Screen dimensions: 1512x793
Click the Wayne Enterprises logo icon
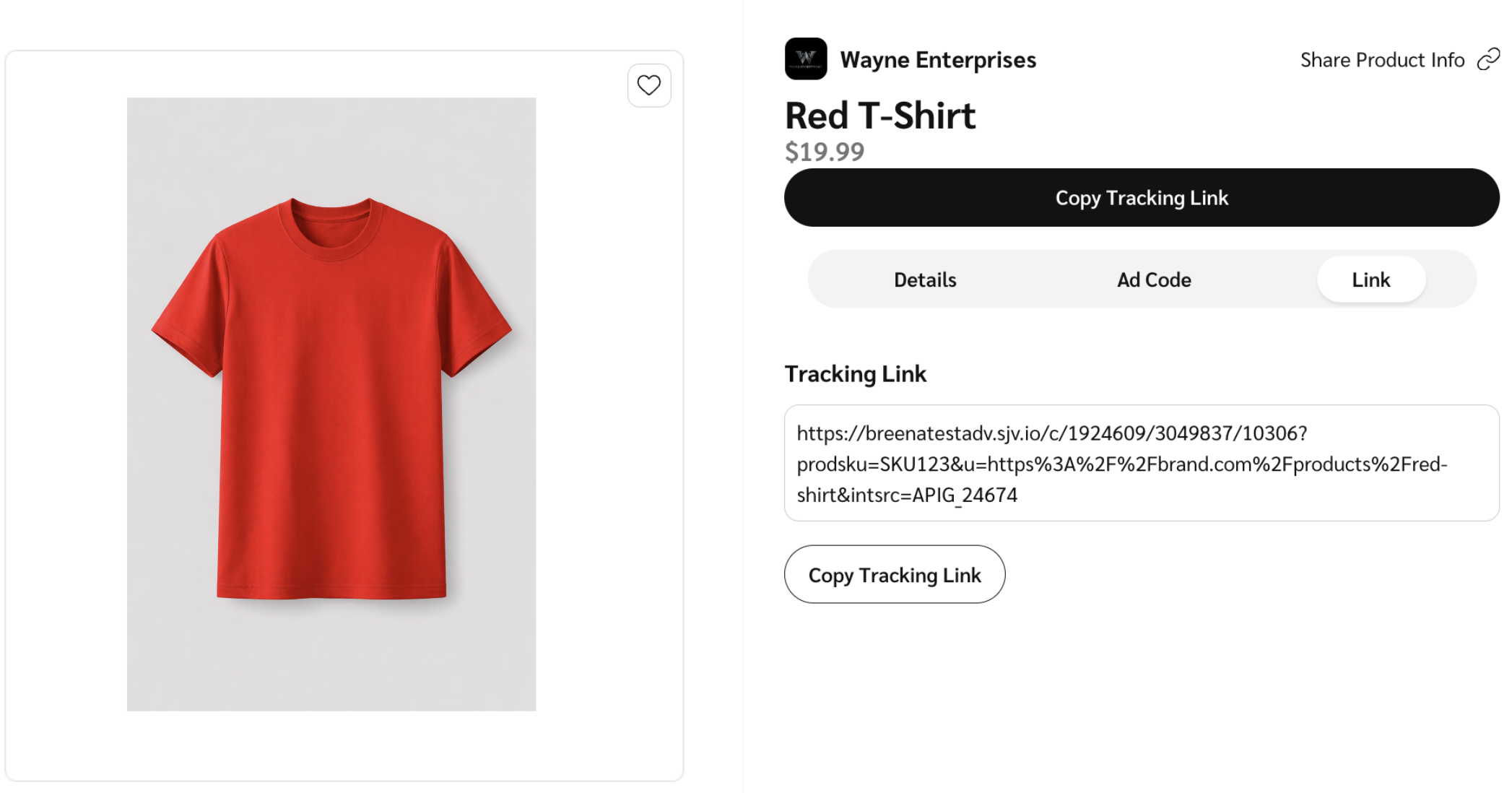coord(805,58)
